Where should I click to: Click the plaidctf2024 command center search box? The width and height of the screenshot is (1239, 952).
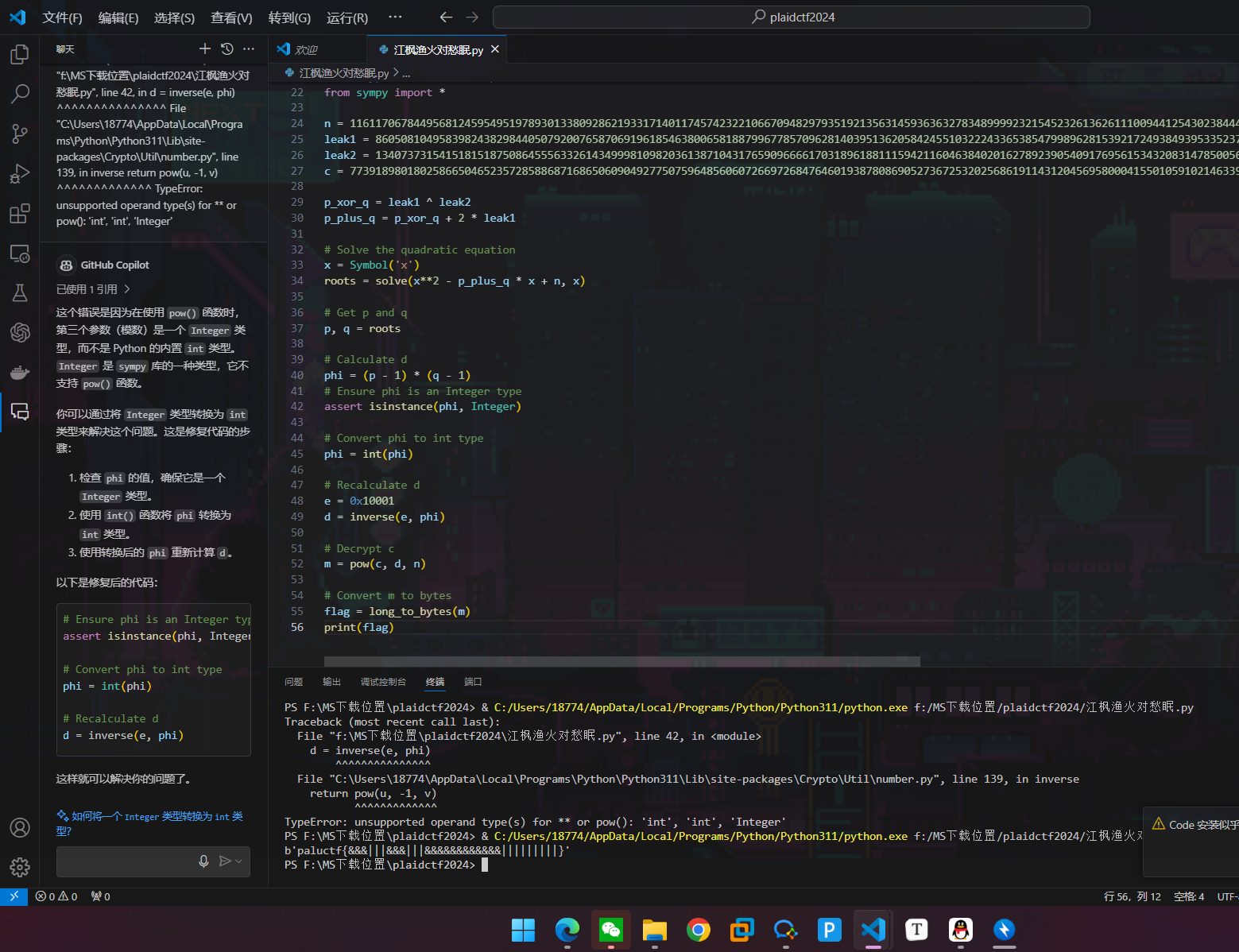791,17
